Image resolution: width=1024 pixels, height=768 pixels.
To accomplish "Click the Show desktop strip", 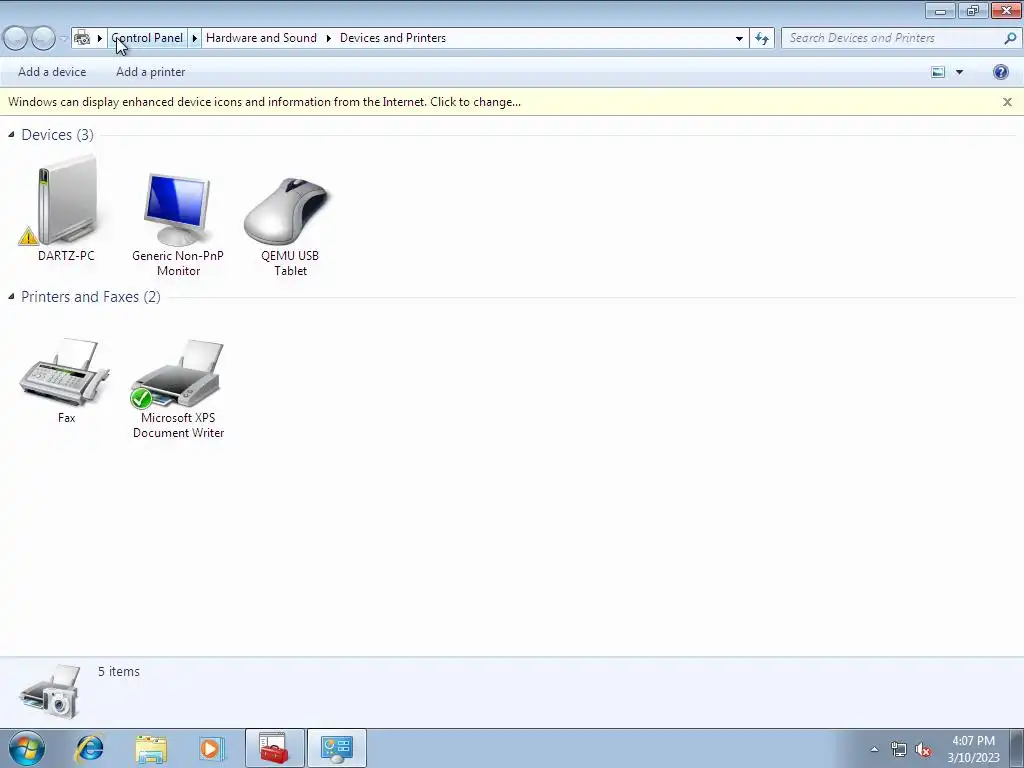I will 1017,748.
